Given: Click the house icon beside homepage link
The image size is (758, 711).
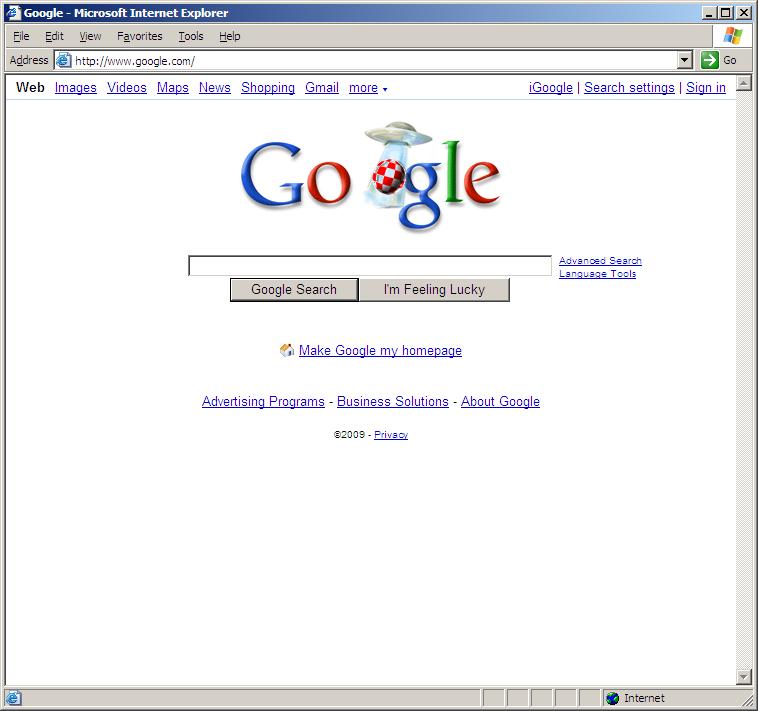Looking at the screenshot, I should coord(287,350).
